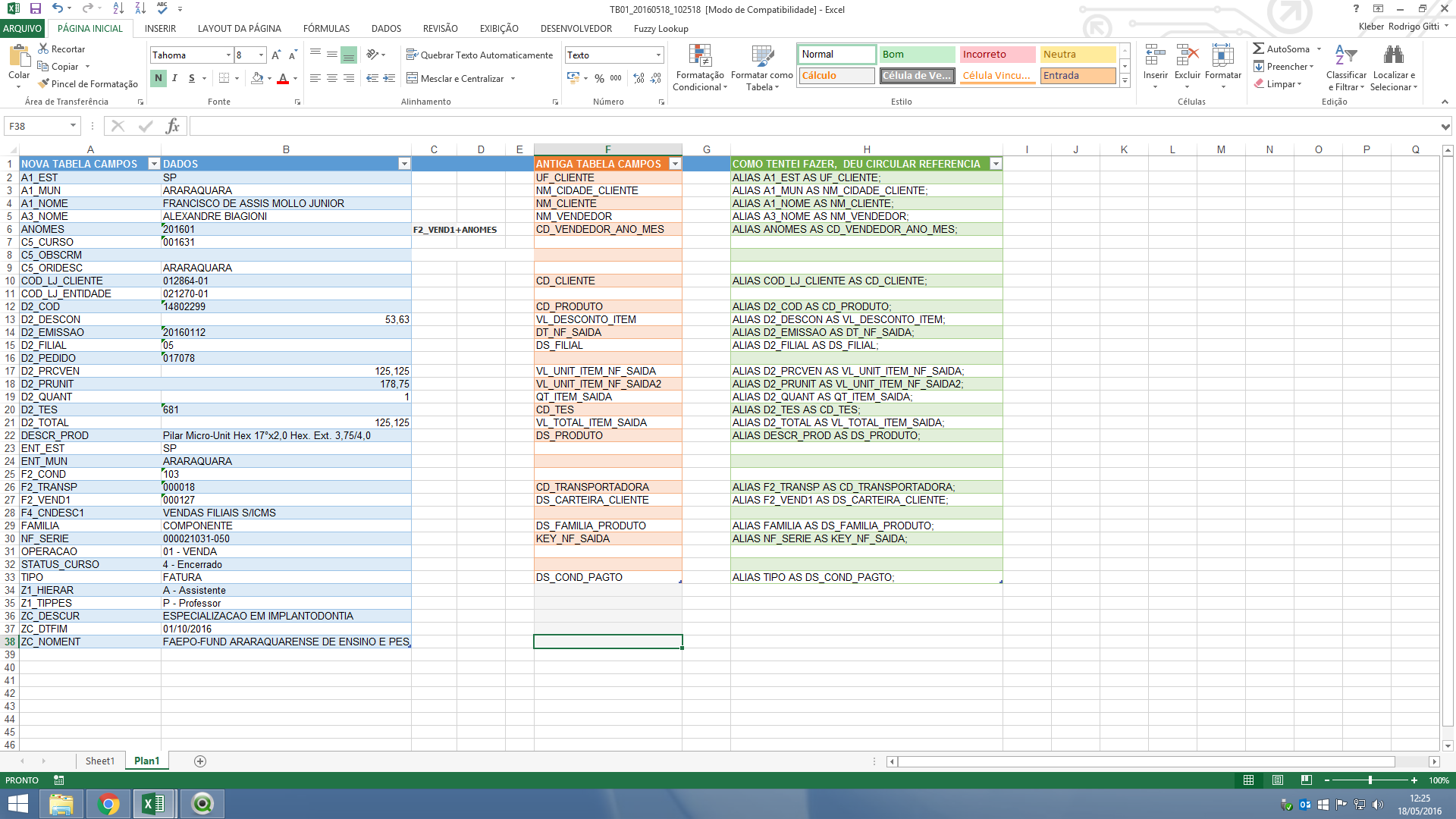Apply the Incorreto cell style
Viewport: 1456px width, 819px height.
coord(996,54)
